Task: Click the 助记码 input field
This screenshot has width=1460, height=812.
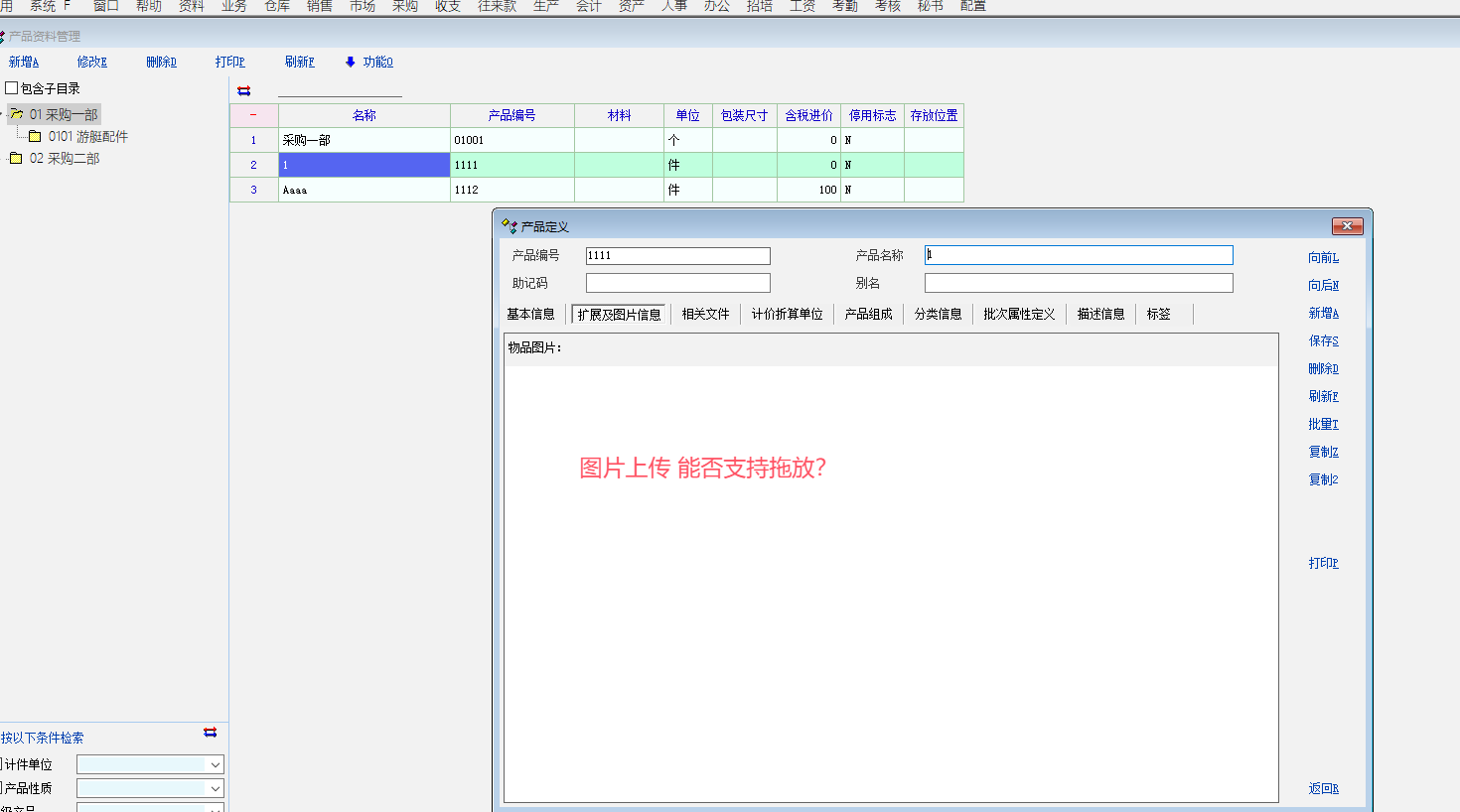Action: [x=677, y=283]
